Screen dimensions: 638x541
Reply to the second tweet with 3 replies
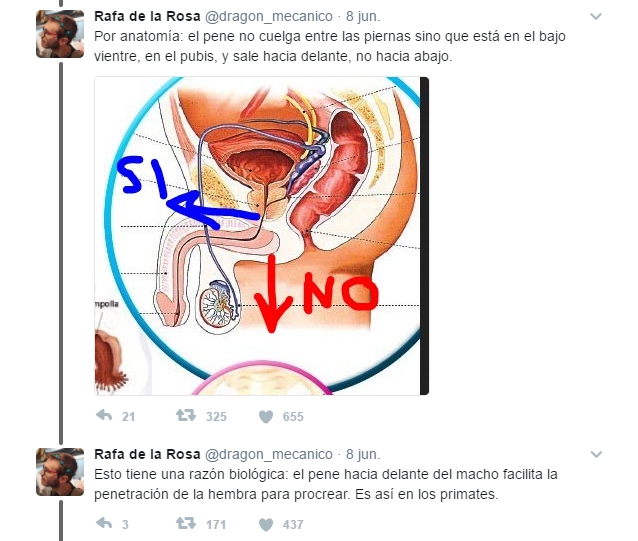(104, 524)
